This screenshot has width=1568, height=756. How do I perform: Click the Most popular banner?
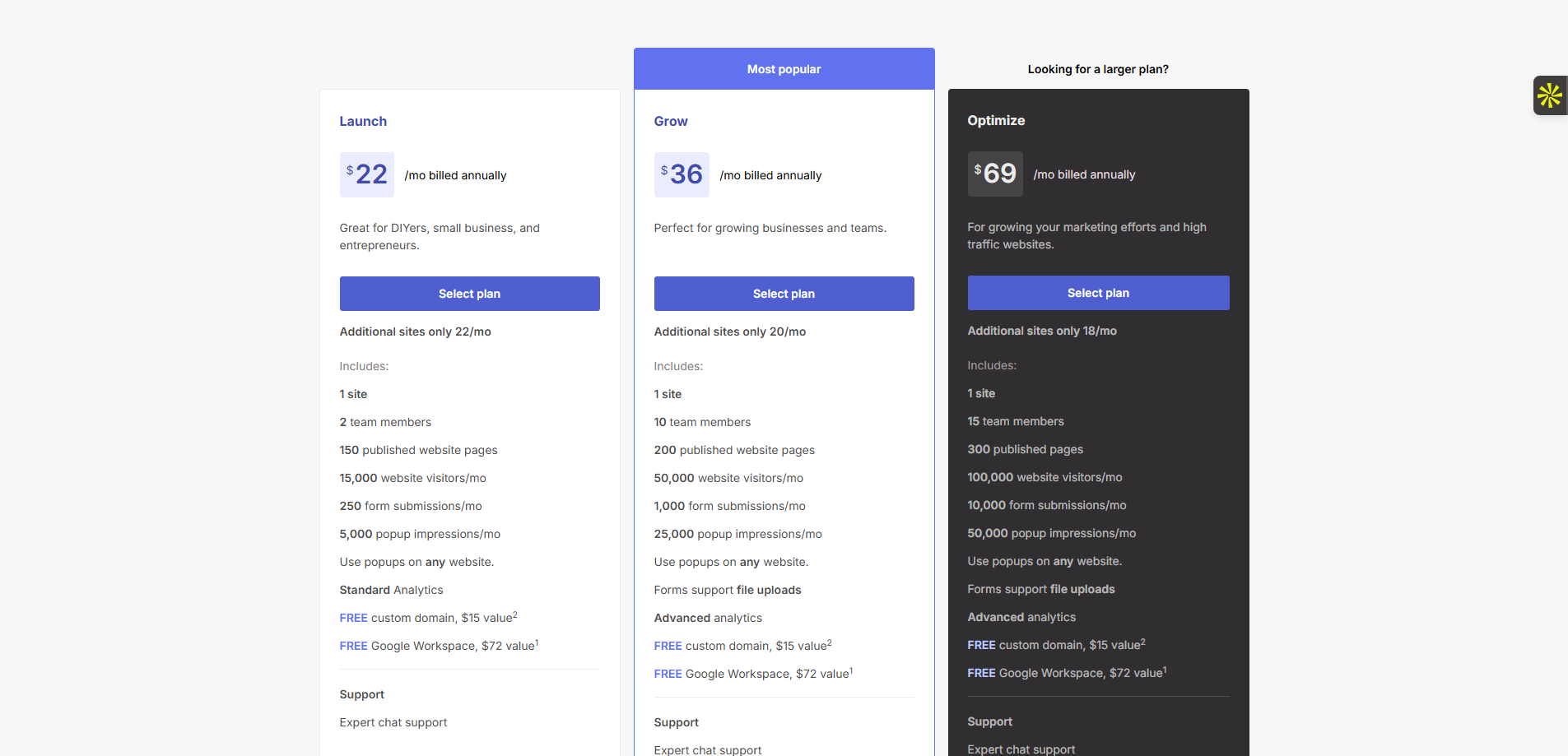pos(784,69)
